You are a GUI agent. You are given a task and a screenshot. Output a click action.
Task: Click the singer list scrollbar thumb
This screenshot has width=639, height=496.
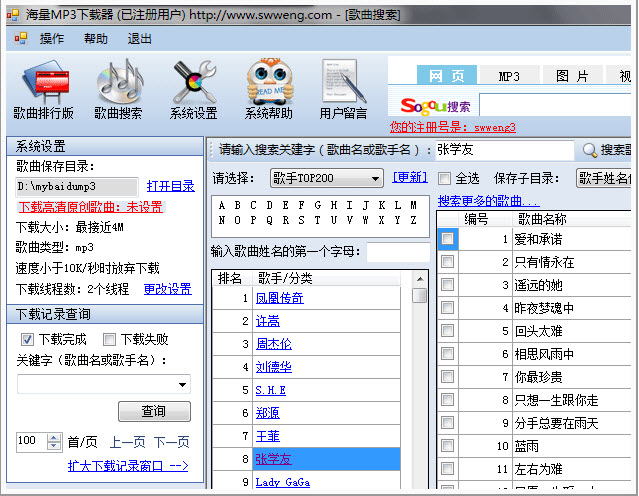pyautogui.click(x=420, y=295)
